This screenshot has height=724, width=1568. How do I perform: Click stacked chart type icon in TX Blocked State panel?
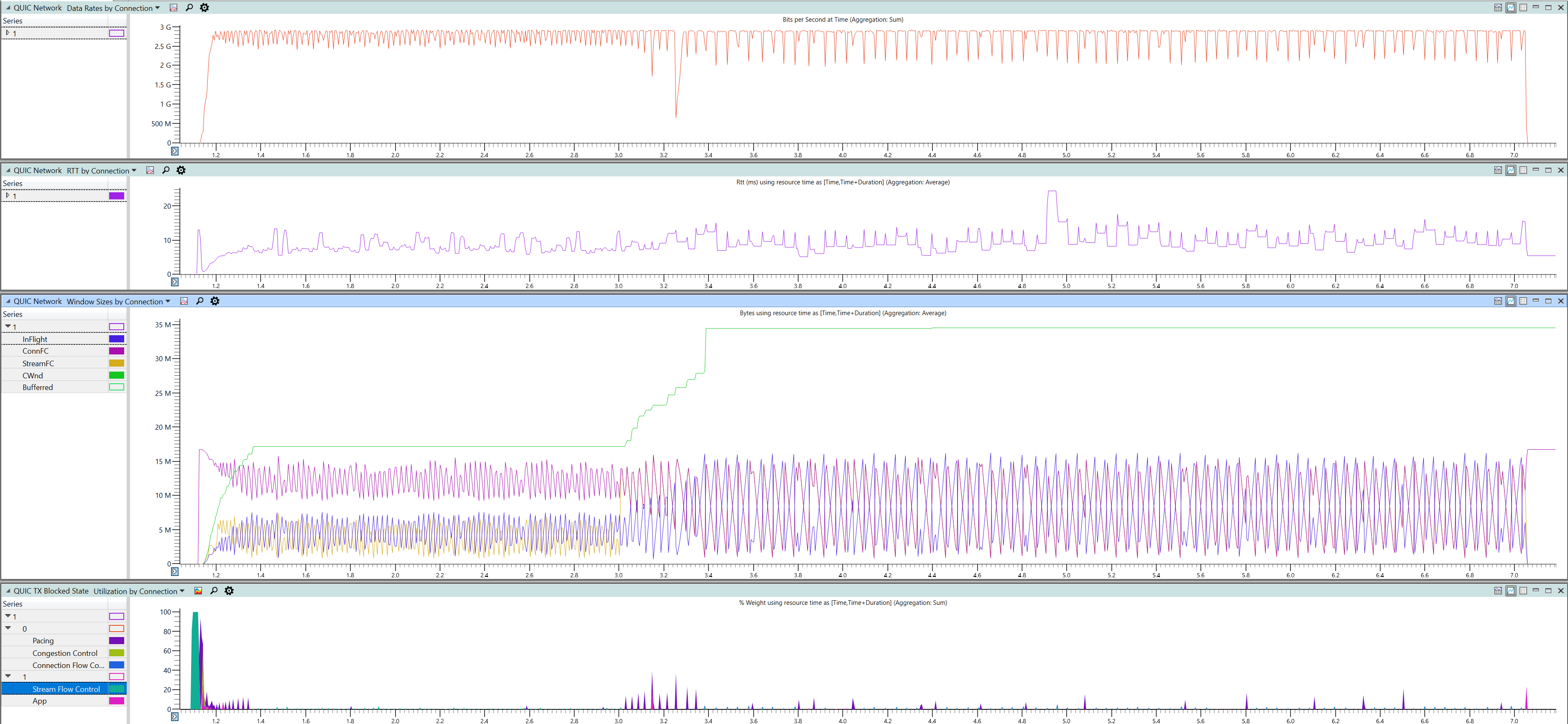pyautogui.click(x=198, y=591)
